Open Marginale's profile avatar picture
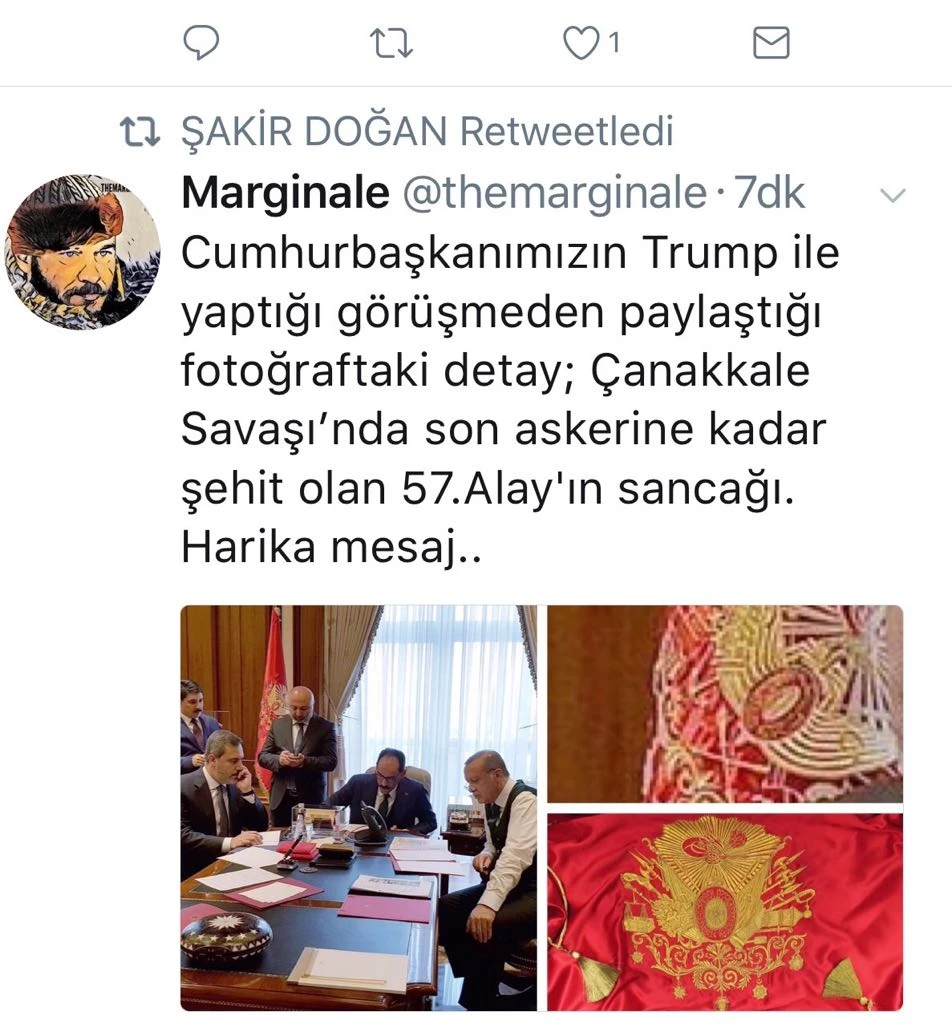952x1024 pixels. 82,251
